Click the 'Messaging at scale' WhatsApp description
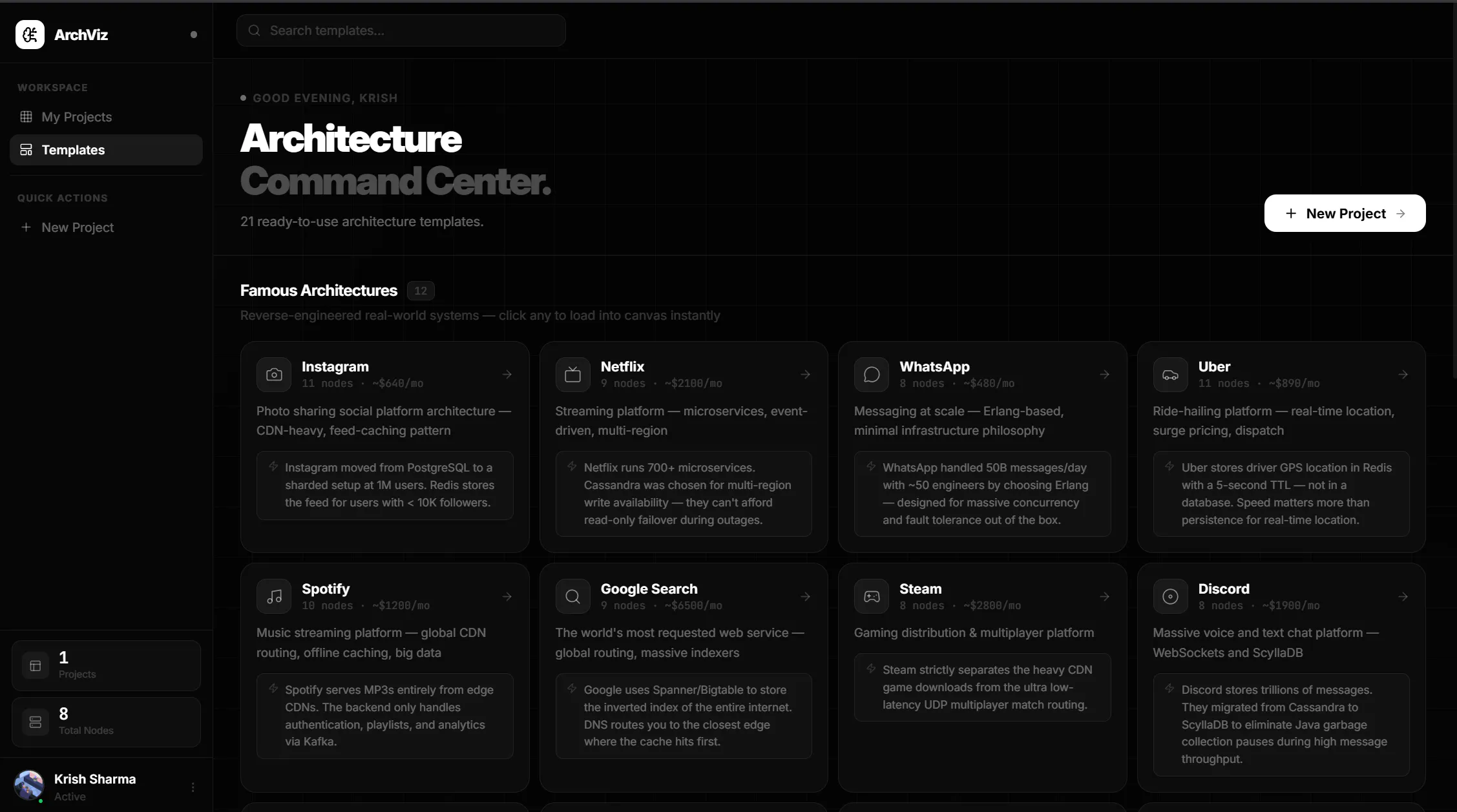The image size is (1457, 812). pos(959,421)
